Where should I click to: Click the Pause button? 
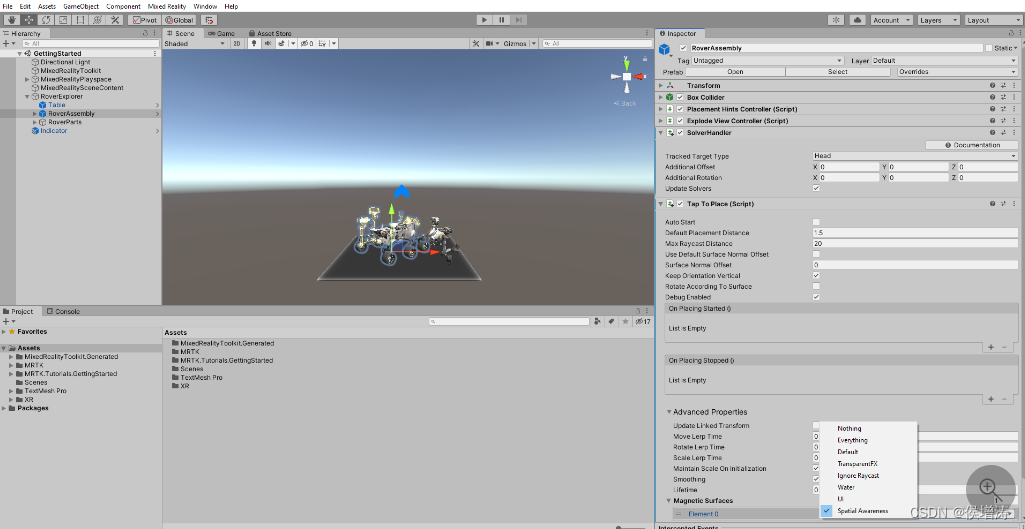coord(501,20)
